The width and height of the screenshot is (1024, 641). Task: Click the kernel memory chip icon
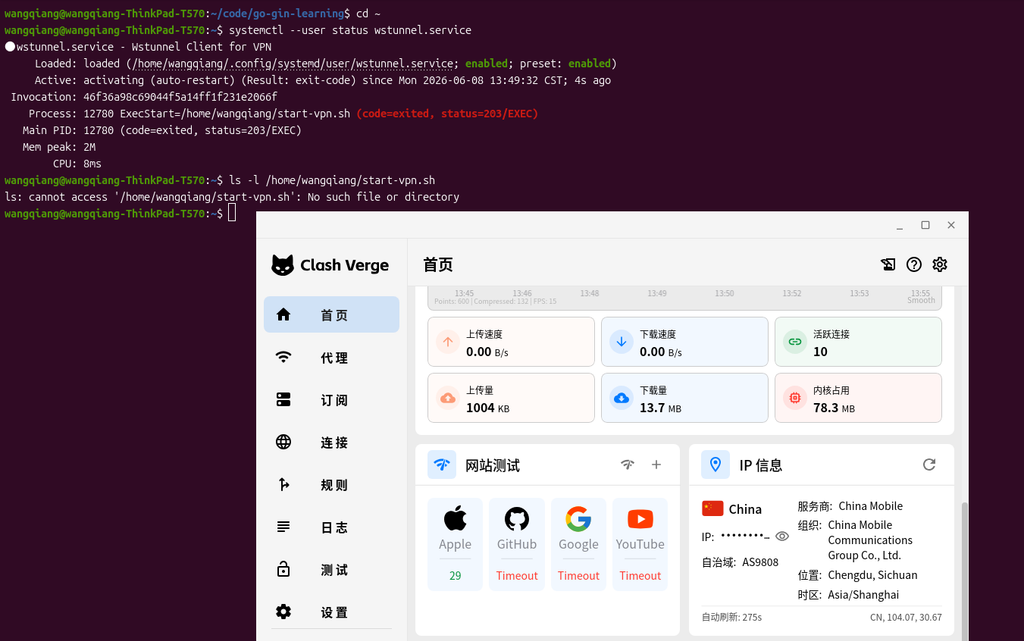795,398
